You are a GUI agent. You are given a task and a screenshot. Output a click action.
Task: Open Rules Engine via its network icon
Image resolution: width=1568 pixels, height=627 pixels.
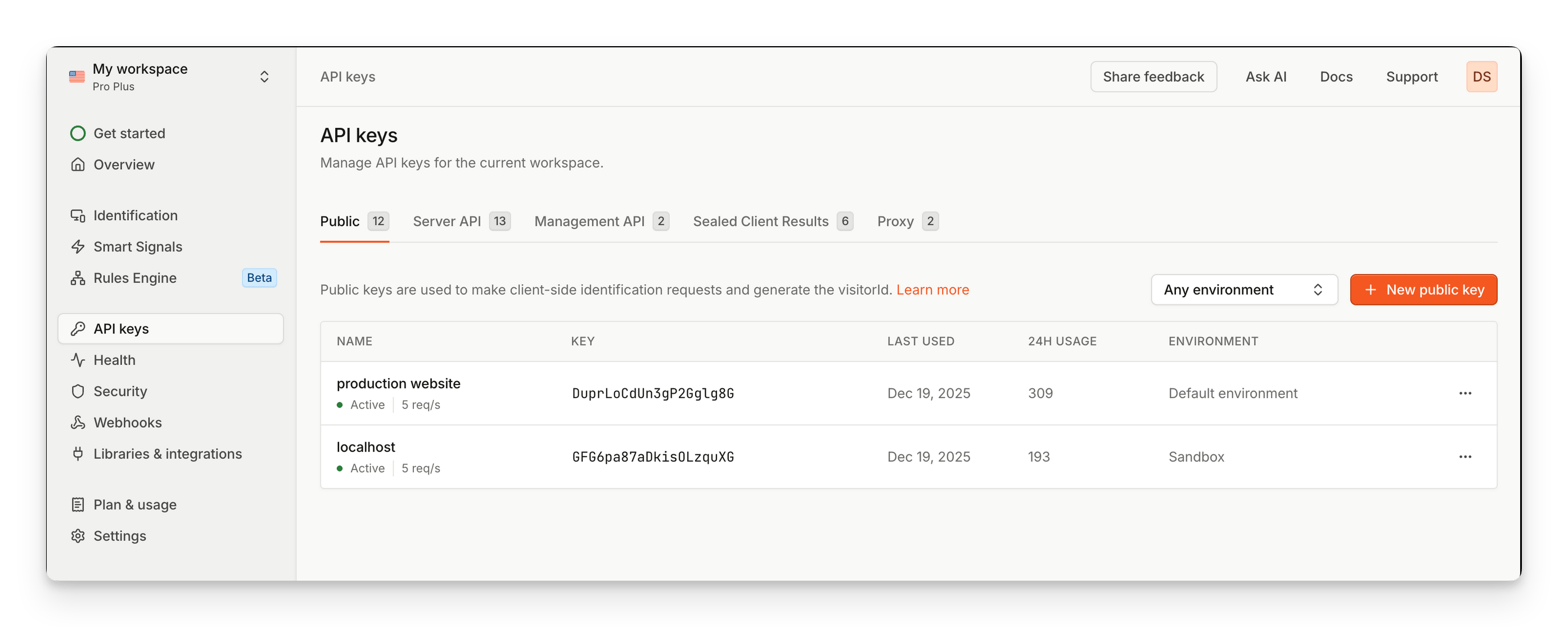pyautogui.click(x=78, y=278)
